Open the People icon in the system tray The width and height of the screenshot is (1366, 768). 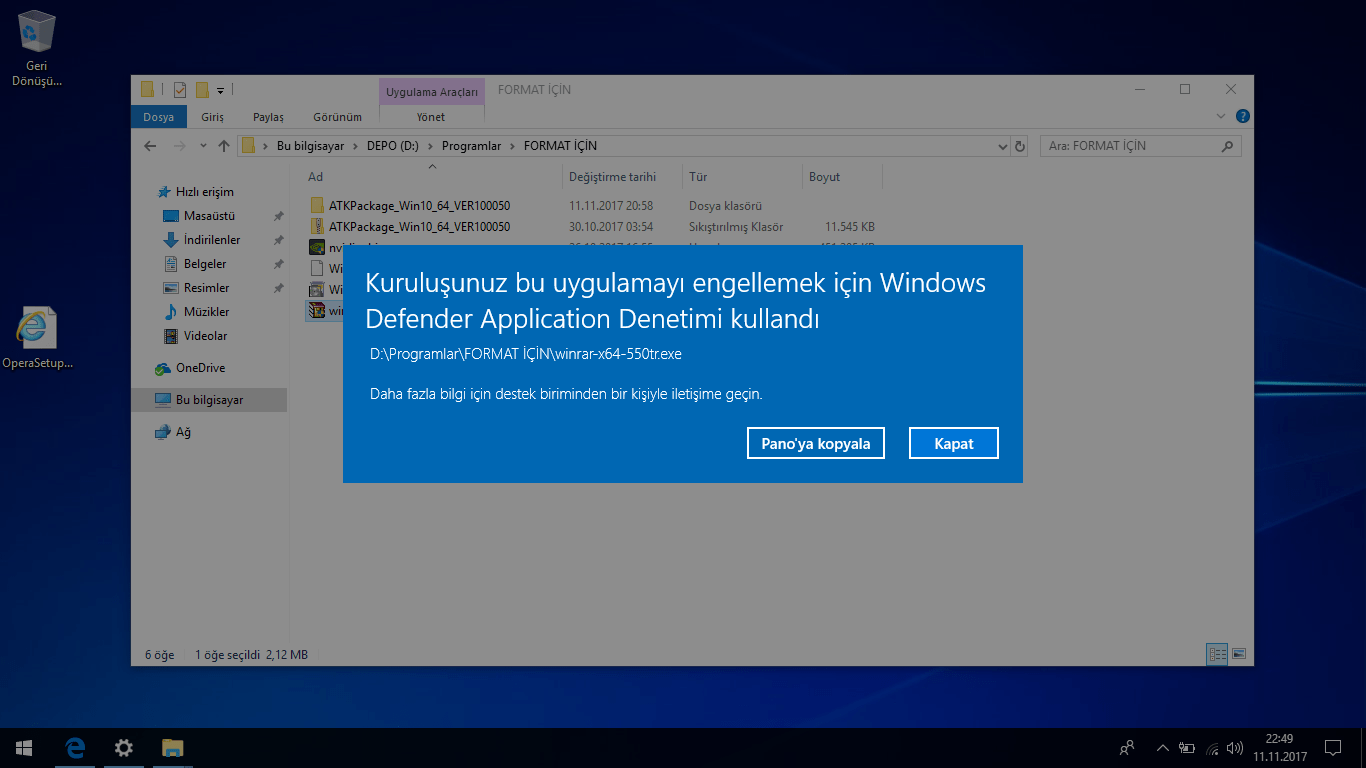[1127, 747]
